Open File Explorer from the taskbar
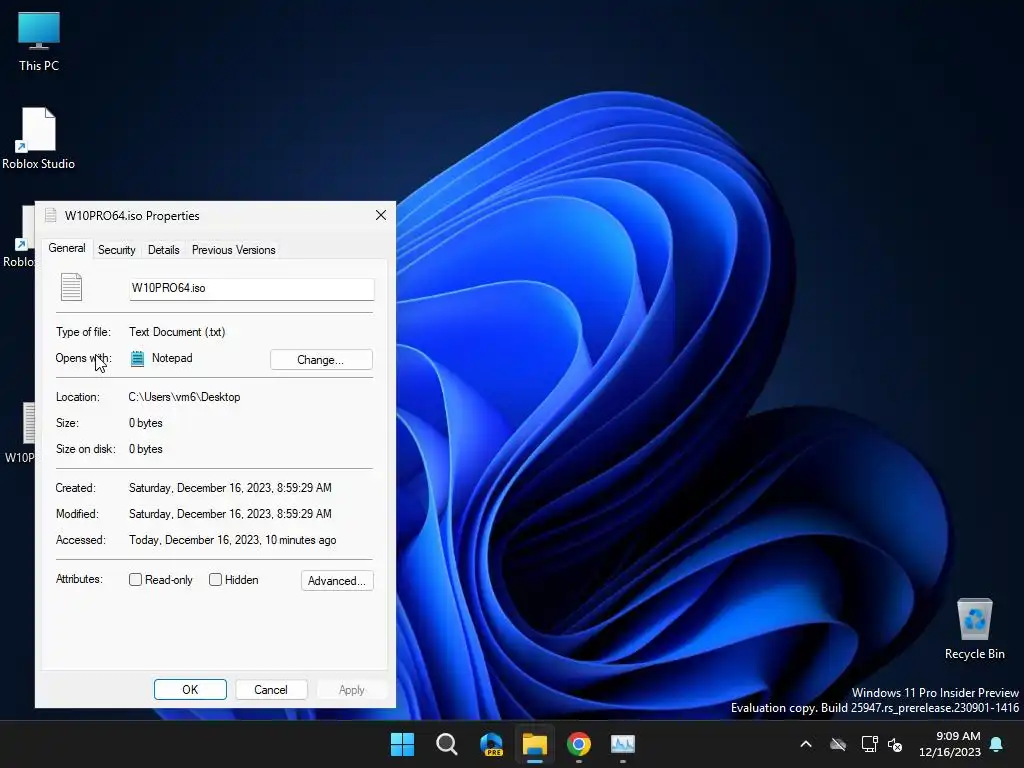Image resolution: width=1024 pixels, height=768 pixels. [535, 744]
